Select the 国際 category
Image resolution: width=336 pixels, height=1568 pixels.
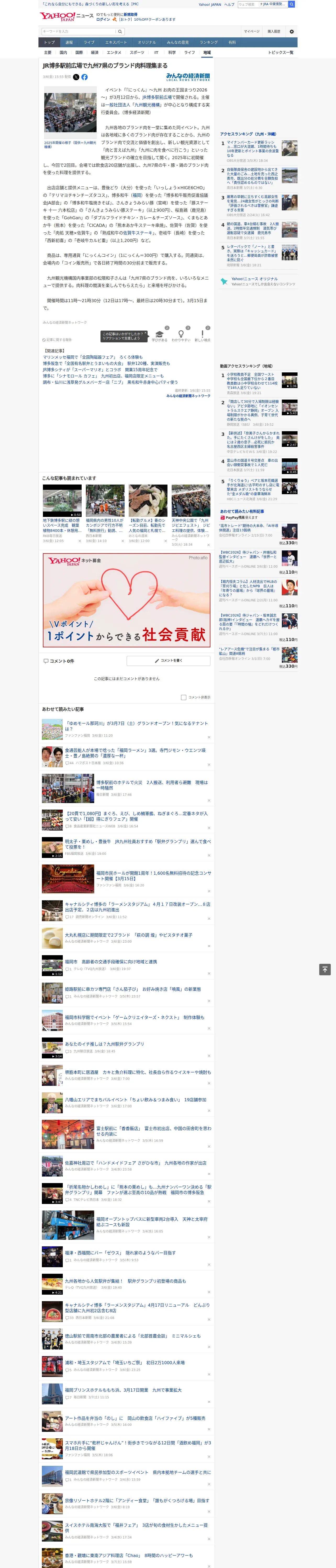(x=79, y=52)
